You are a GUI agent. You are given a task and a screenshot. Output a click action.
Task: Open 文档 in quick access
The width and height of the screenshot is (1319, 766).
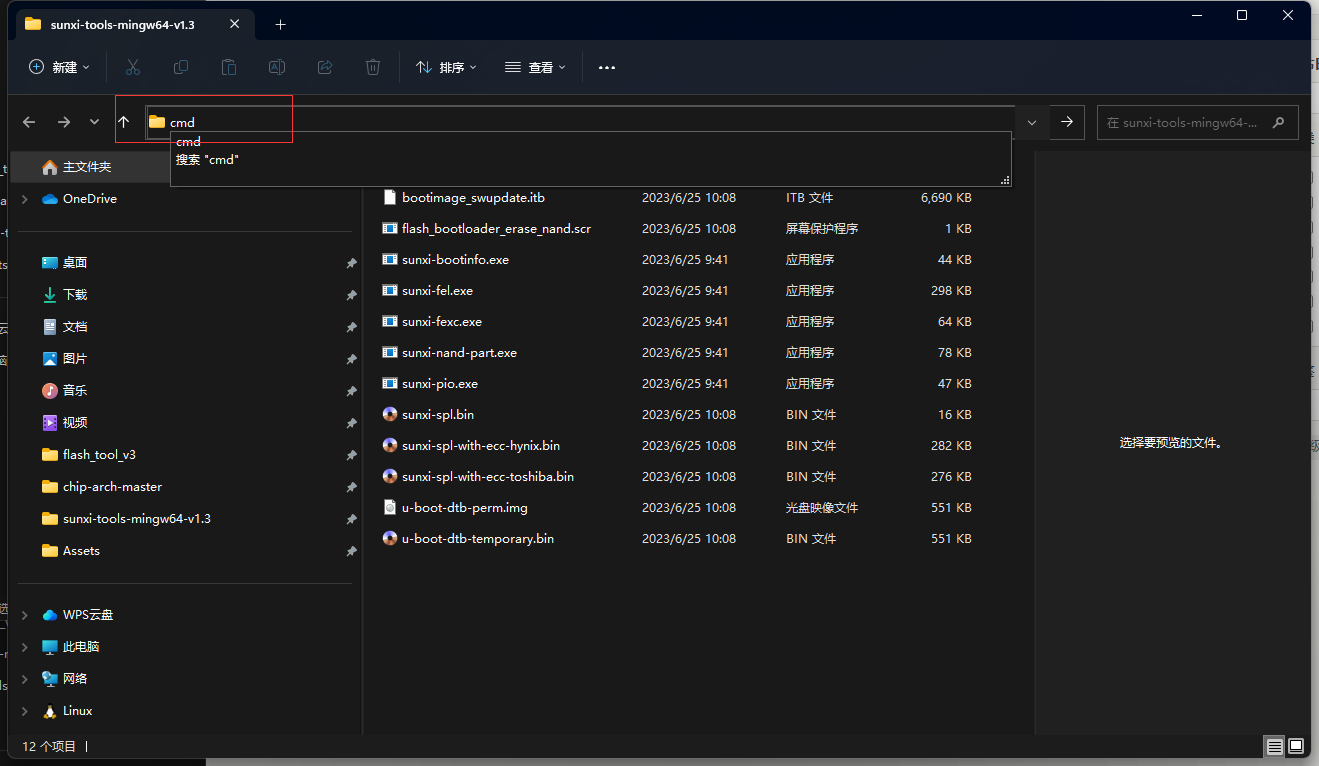(75, 327)
